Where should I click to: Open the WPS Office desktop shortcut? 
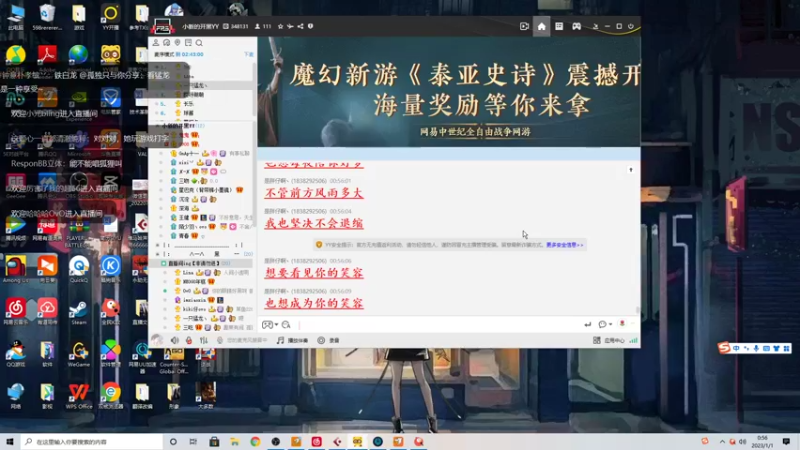(x=79, y=396)
